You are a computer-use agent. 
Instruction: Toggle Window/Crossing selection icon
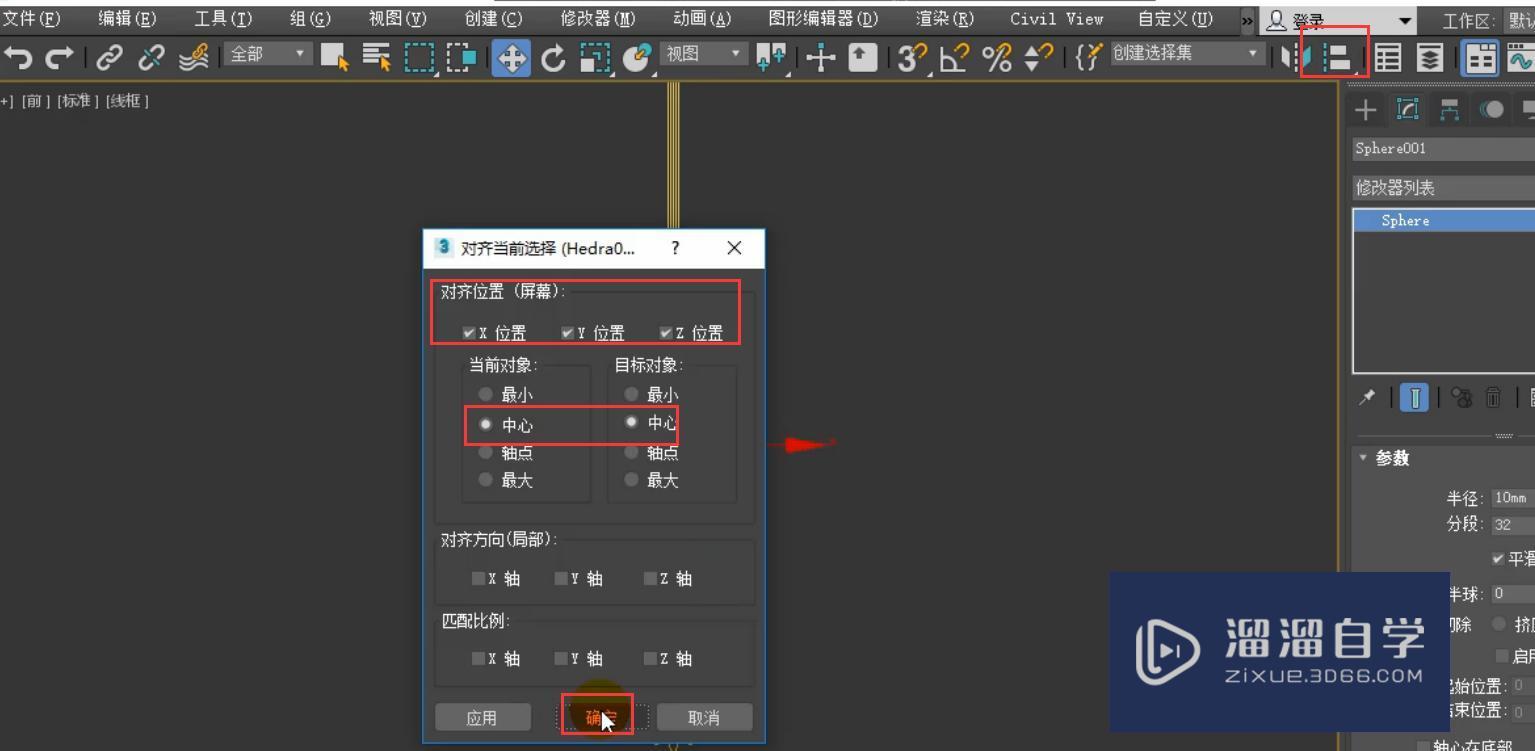click(462, 58)
